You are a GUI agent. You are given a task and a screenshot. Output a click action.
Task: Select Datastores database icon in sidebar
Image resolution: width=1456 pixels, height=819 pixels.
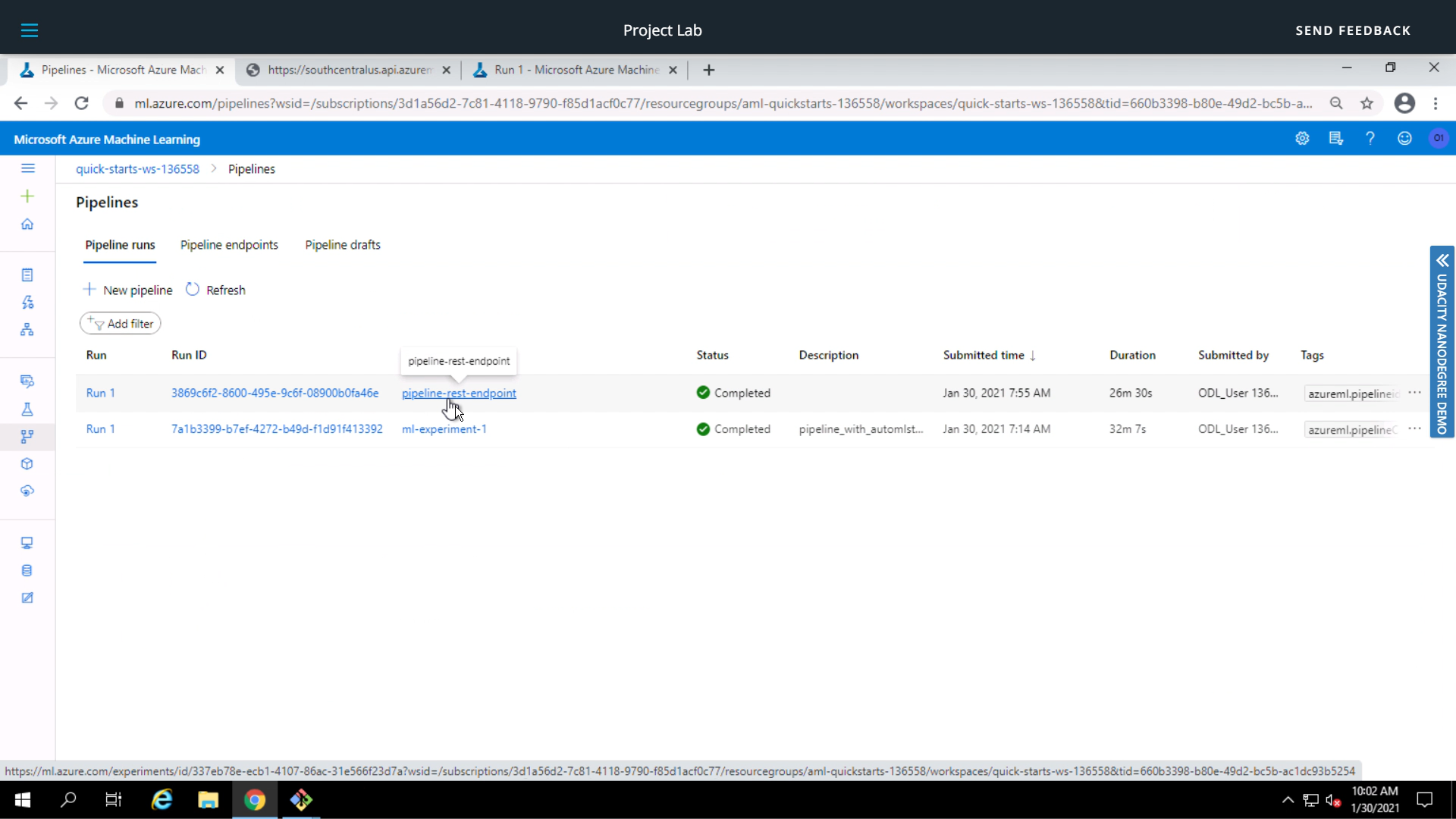pyautogui.click(x=27, y=570)
